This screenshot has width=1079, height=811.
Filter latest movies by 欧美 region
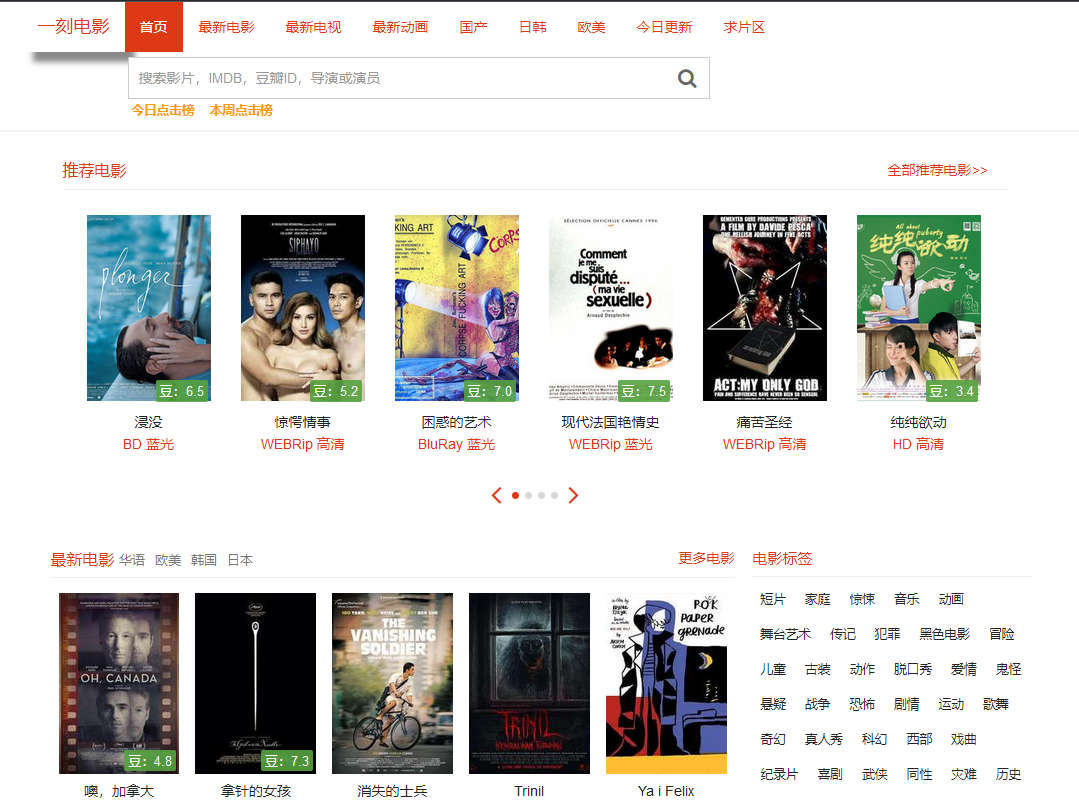pyautogui.click(x=168, y=560)
